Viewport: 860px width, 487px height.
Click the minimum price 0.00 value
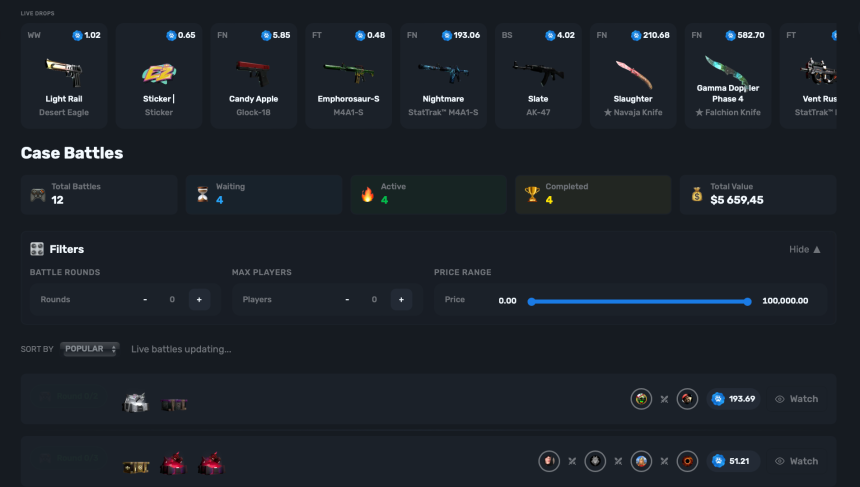(x=507, y=301)
